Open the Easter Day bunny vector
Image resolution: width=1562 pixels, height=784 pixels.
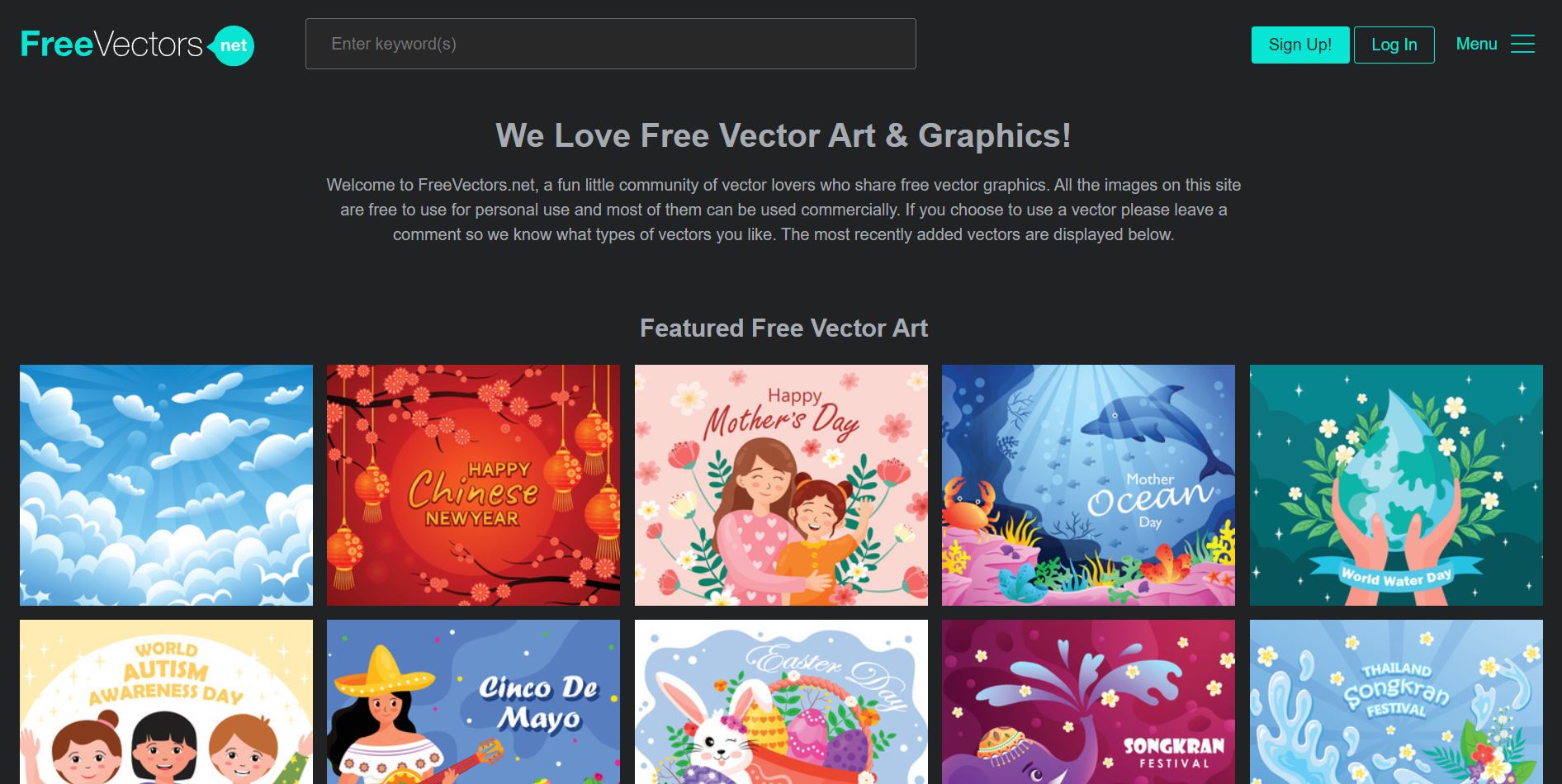click(x=781, y=701)
